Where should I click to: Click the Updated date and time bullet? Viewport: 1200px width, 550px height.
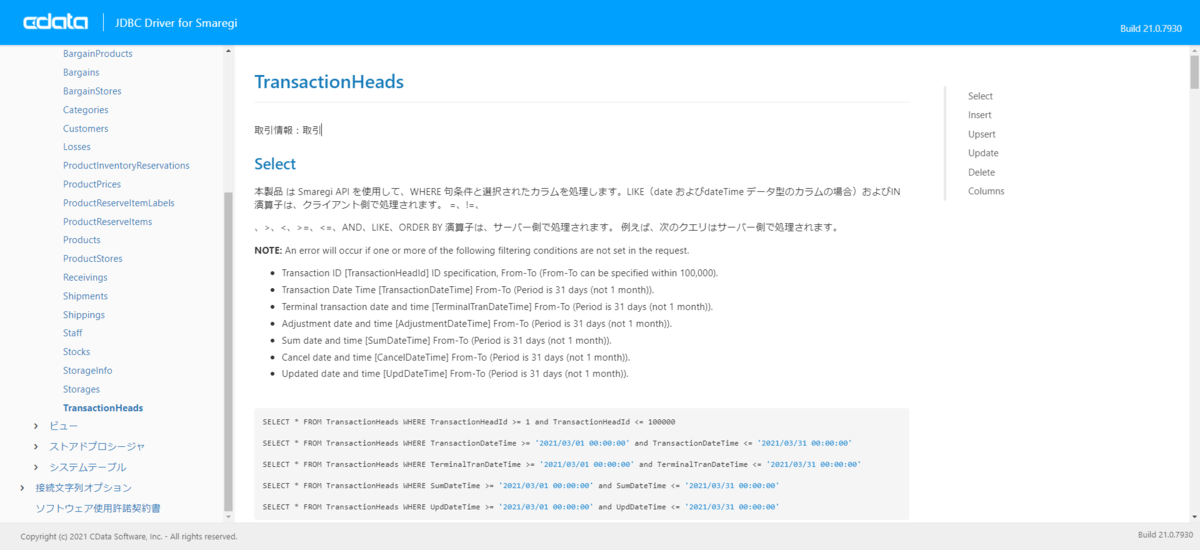(x=455, y=374)
